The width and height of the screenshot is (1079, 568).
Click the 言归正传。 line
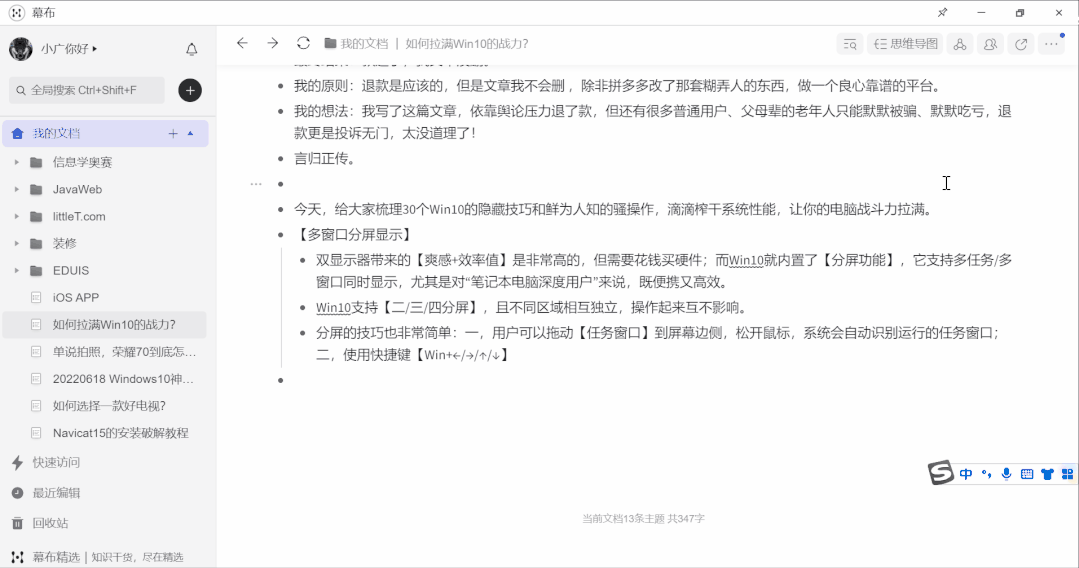pyautogui.click(x=325, y=158)
